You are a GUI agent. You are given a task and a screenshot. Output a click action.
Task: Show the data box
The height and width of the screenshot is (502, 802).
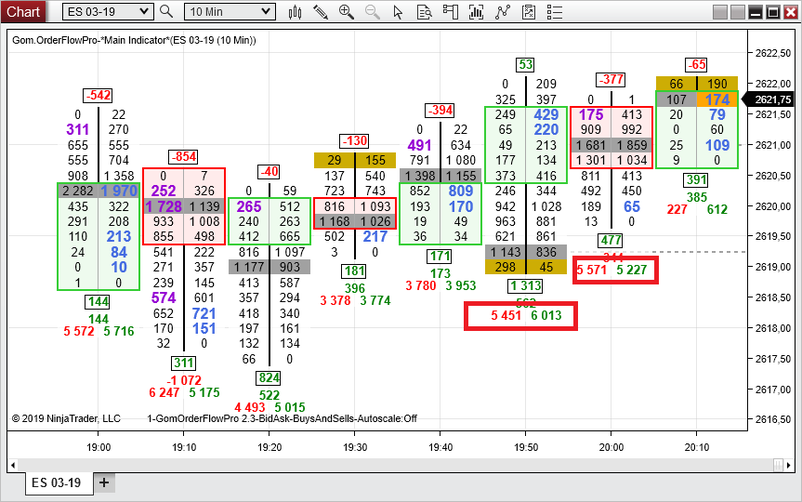click(x=424, y=12)
